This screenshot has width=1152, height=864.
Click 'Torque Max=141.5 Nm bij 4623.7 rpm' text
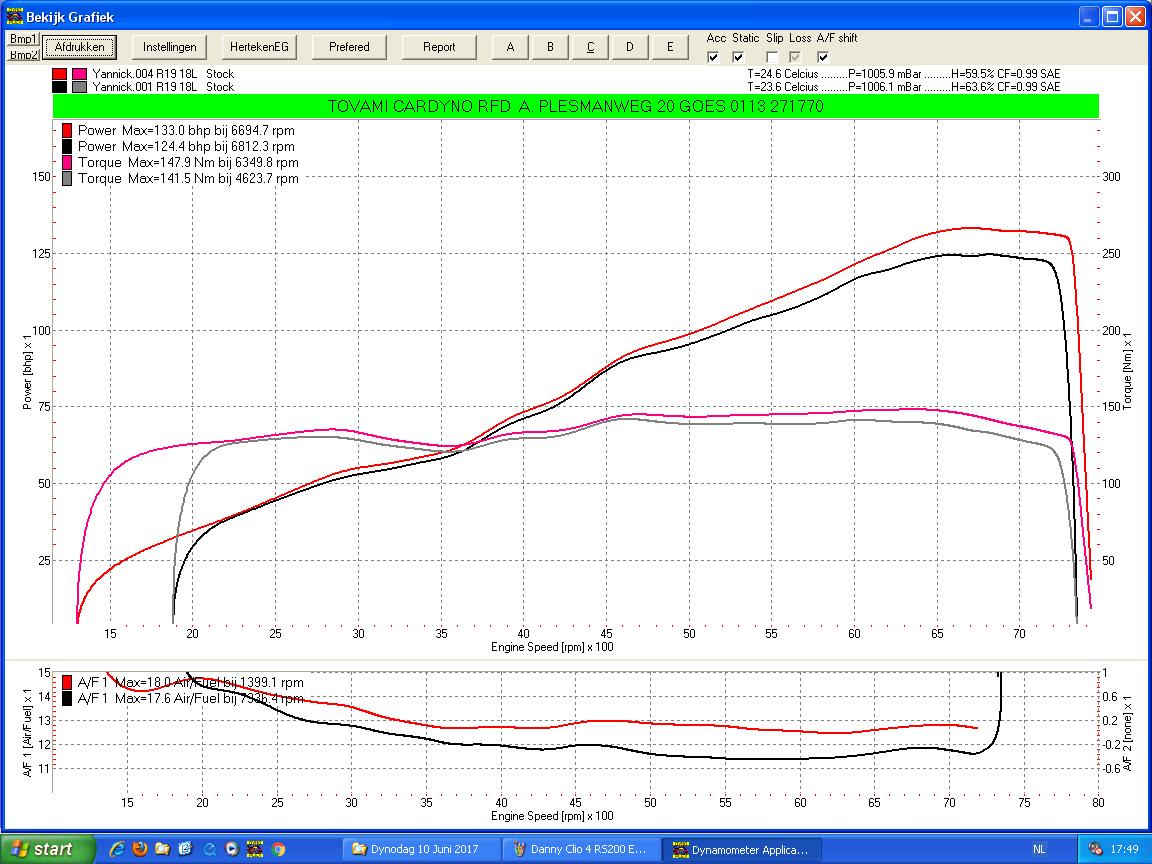pos(188,179)
